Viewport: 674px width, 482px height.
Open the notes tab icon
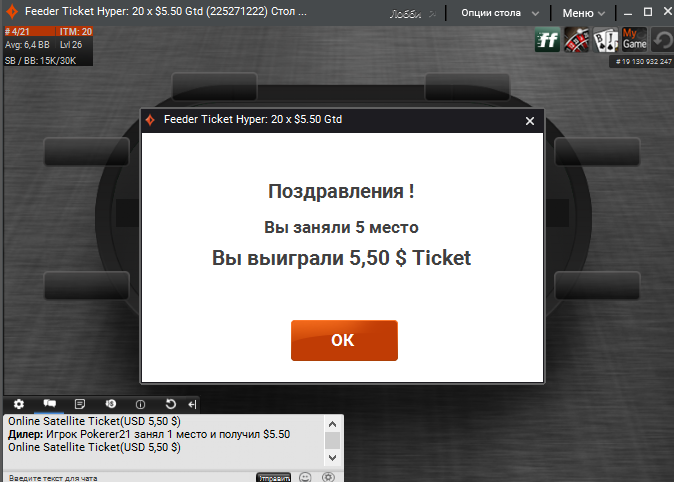pyautogui.click(x=80, y=404)
